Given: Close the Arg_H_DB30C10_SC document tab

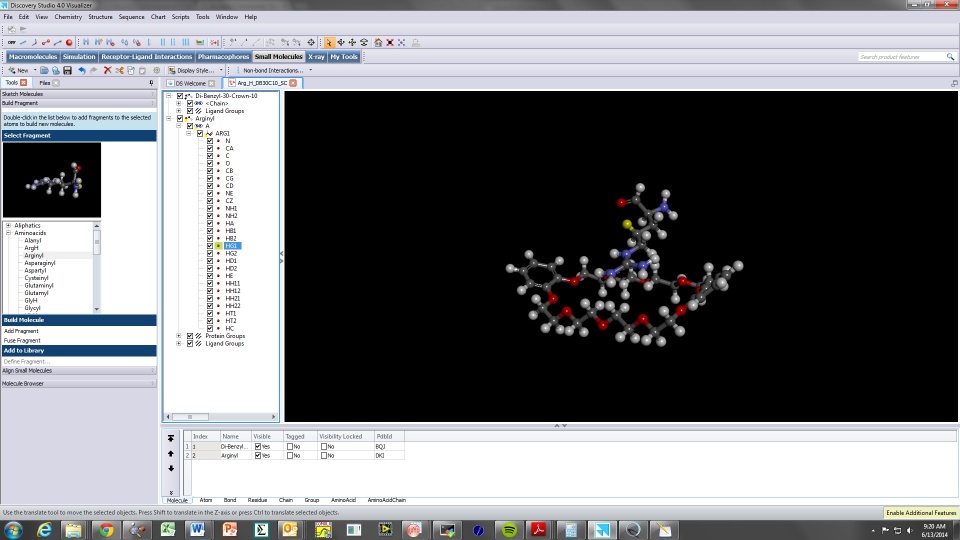Looking at the screenshot, I should [x=294, y=83].
